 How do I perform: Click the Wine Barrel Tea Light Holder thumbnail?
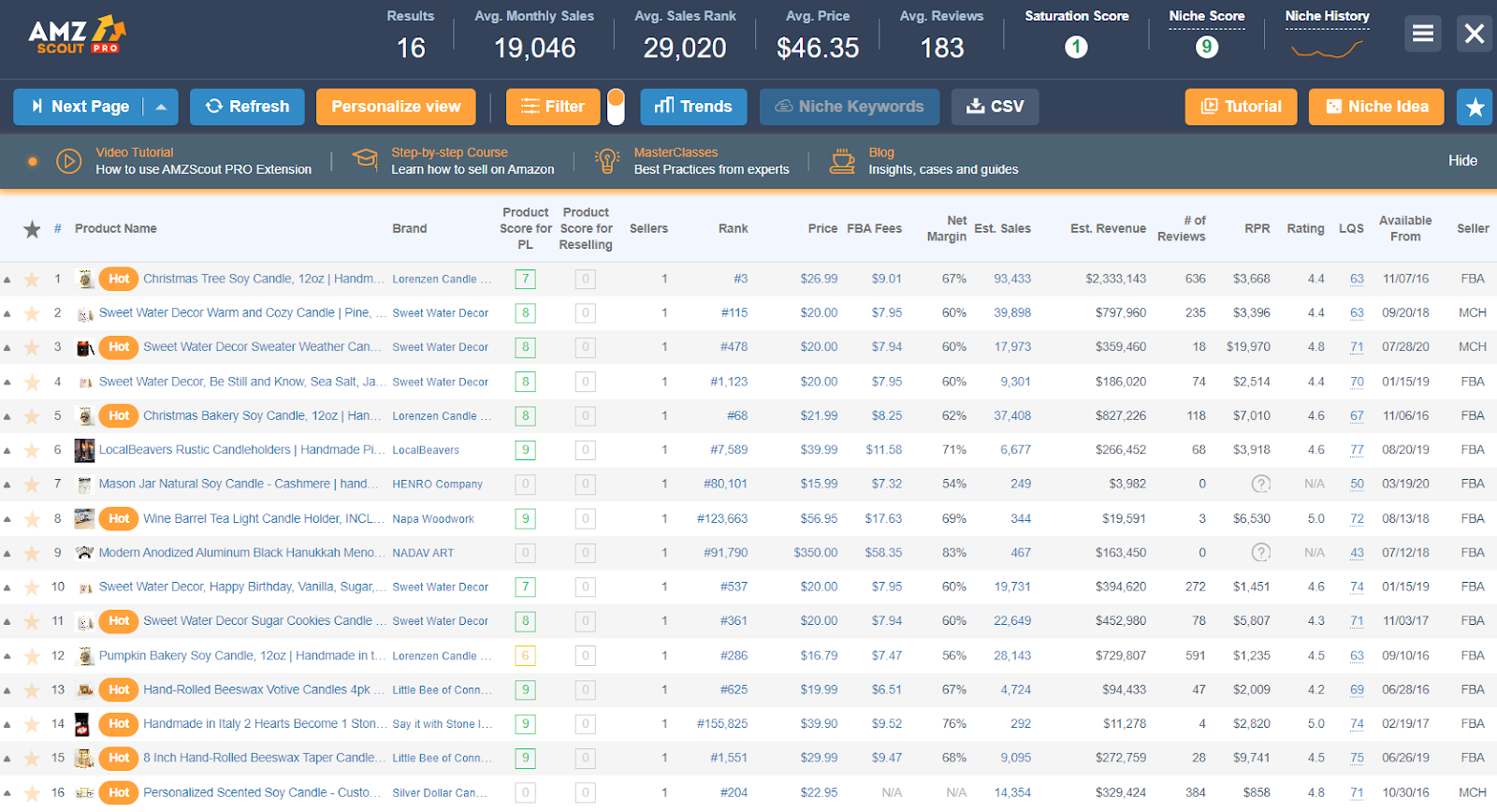pos(84,518)
